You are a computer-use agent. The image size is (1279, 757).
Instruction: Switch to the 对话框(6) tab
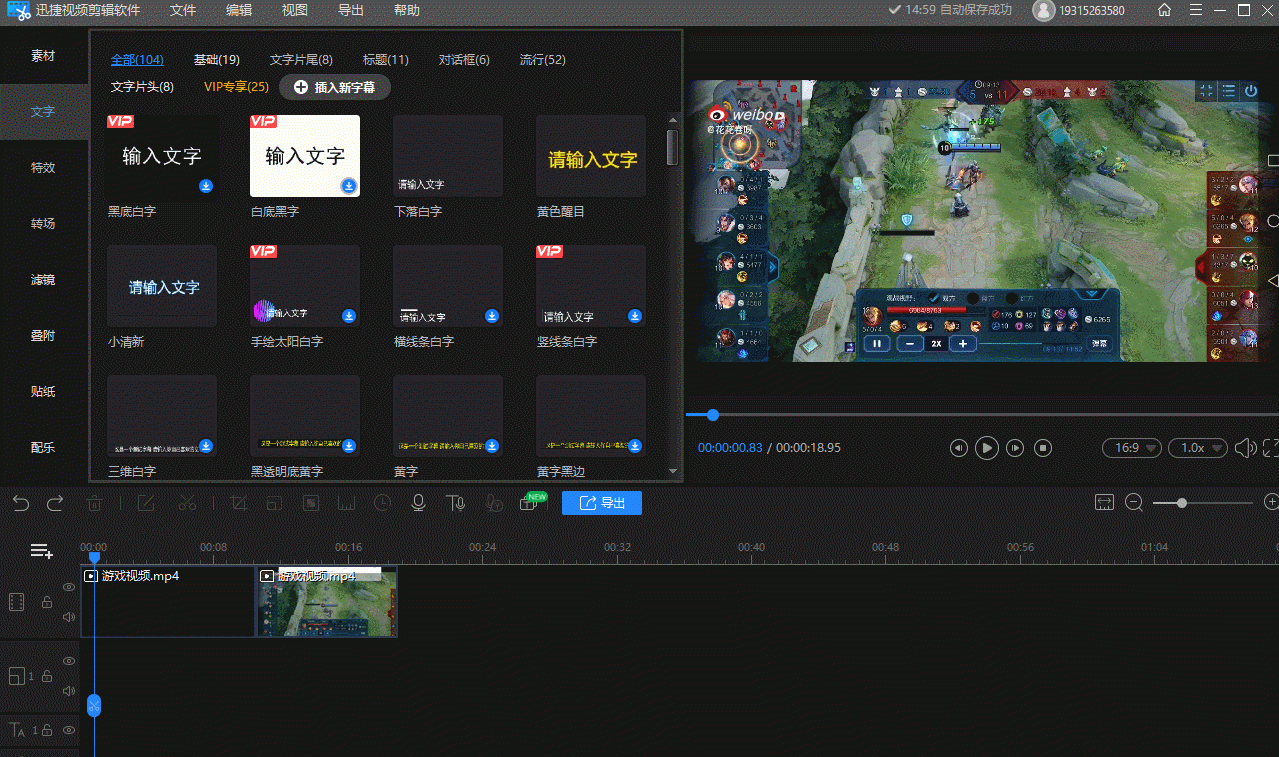[x=464, y=59]
